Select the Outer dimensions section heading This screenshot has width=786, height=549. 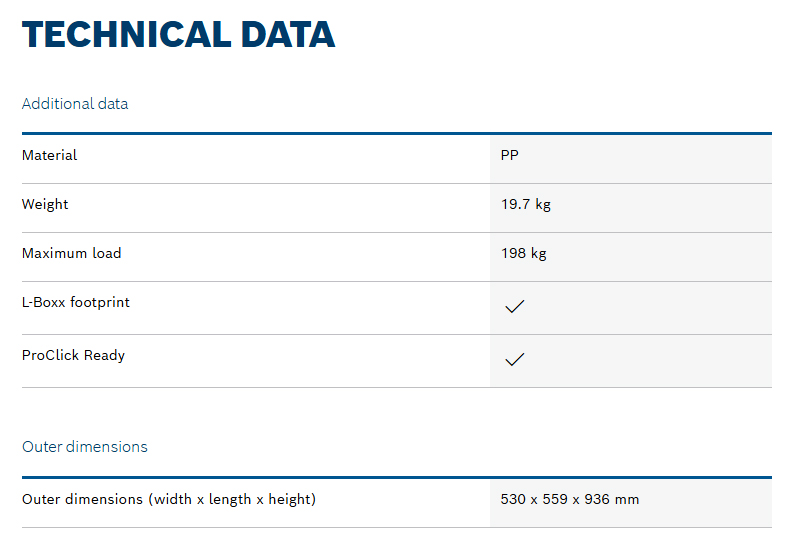(x=85, y=447)
